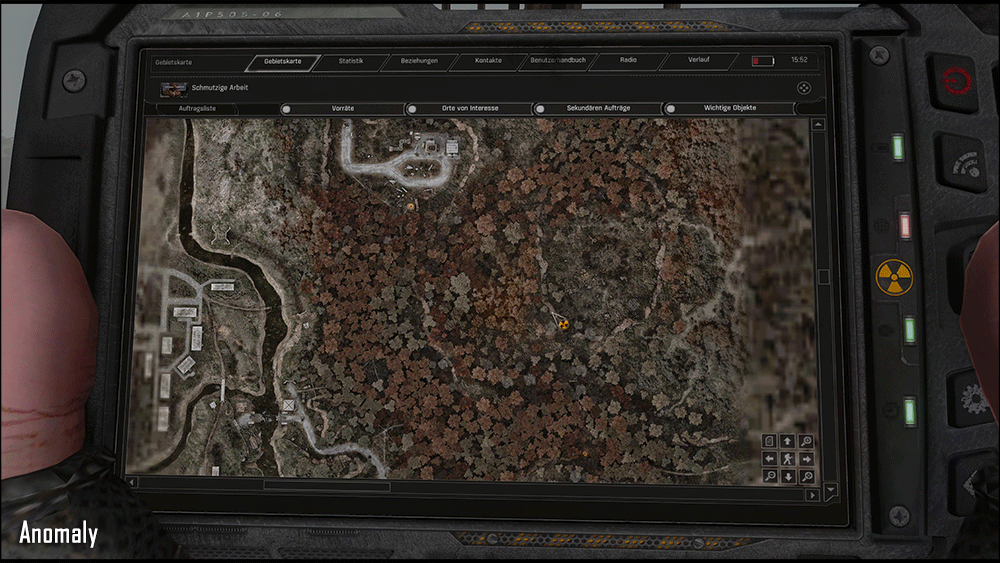The image size is (1000, 563).
Task: Click the radiation emblem on the PDA frame
Action: [x=894, y=278]
